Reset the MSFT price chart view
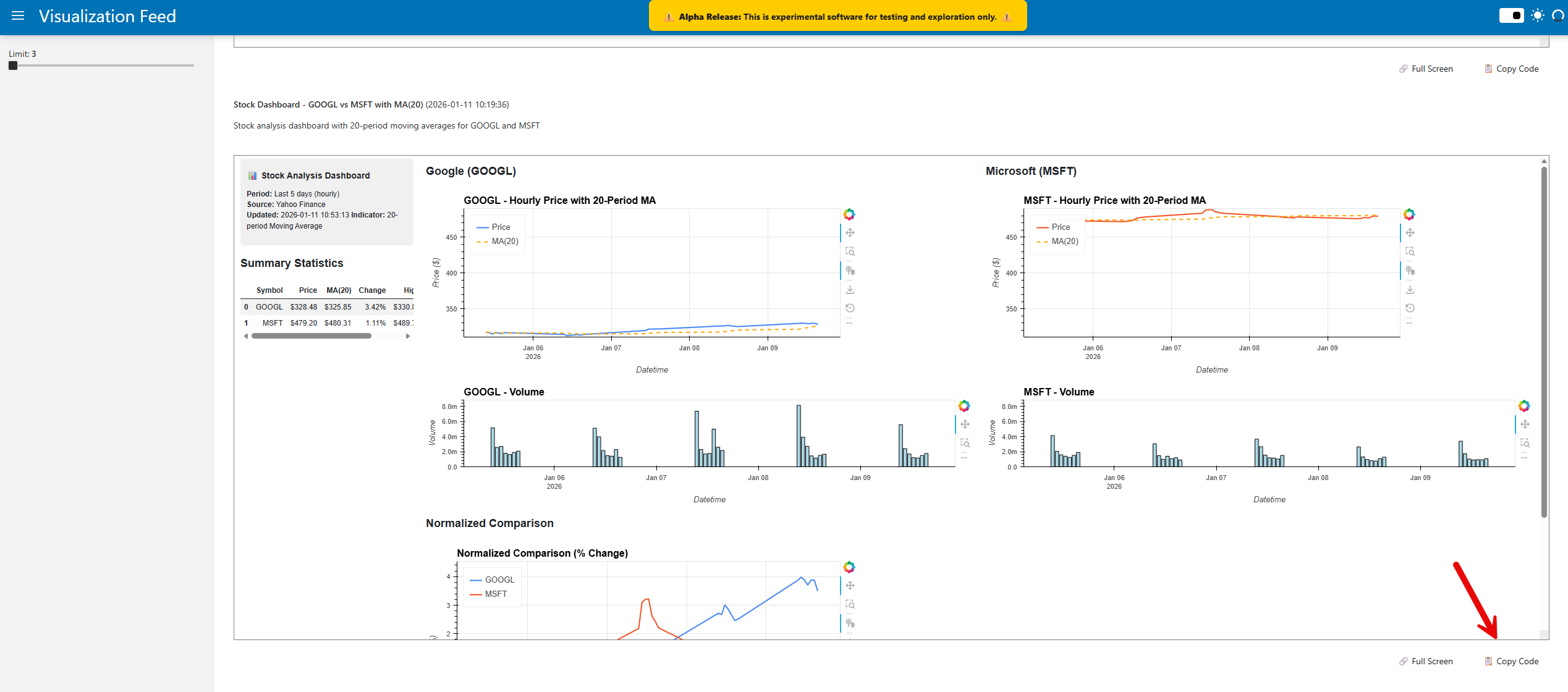1568x692 pixels. click(1410, 308)
